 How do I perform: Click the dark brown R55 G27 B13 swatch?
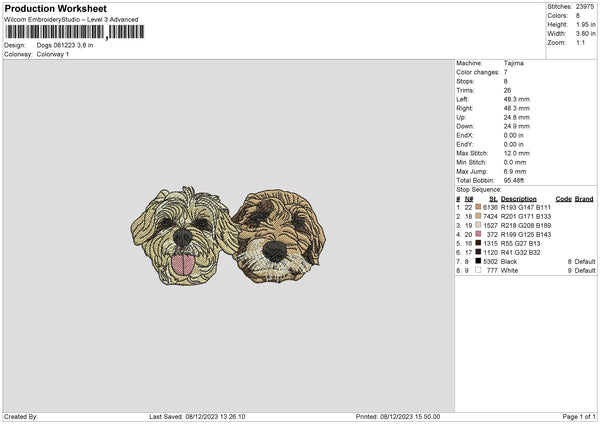(x=479, y=243)
